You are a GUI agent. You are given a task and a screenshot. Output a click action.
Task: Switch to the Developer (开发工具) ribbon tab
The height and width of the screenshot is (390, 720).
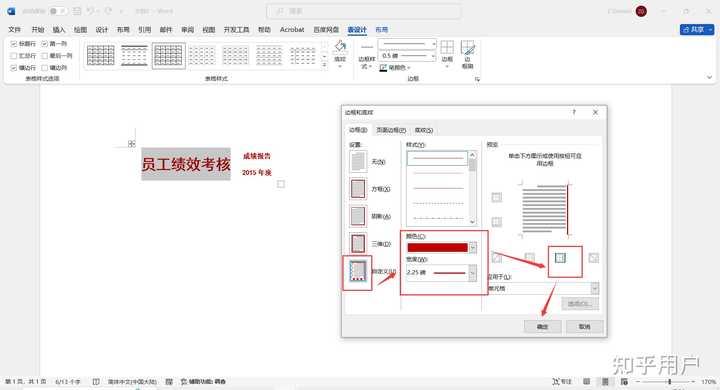(x=236, y=29)
